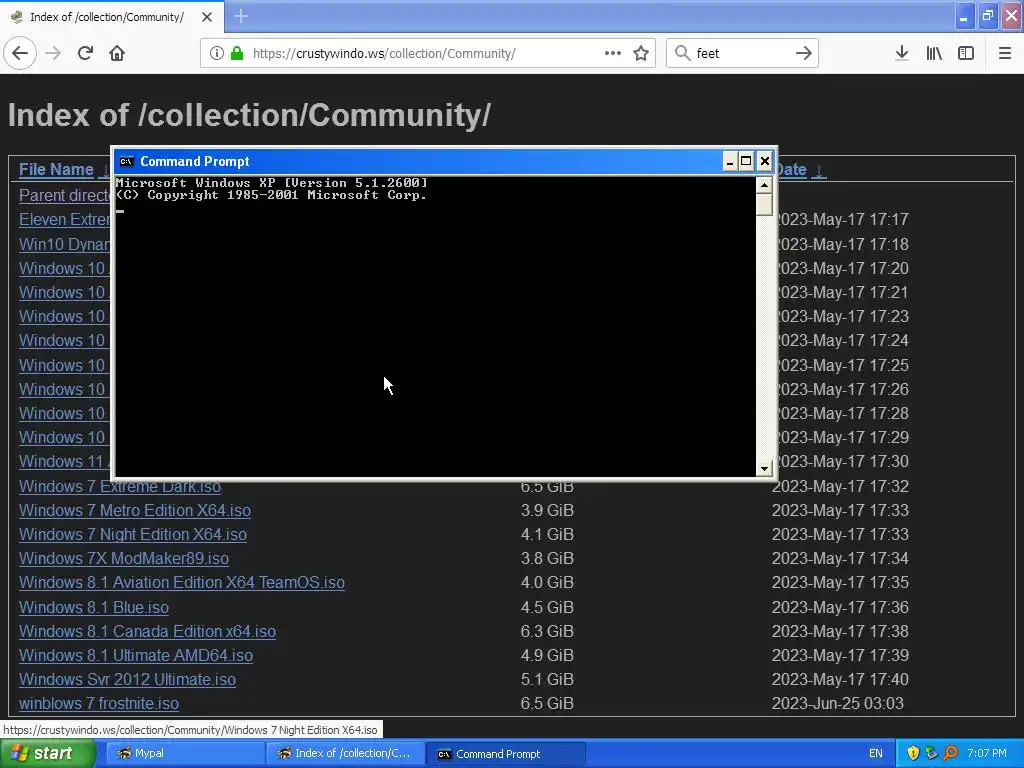The image size is (1024, 768).
Task: Click the search field containing feet
Action: [741, 53]
